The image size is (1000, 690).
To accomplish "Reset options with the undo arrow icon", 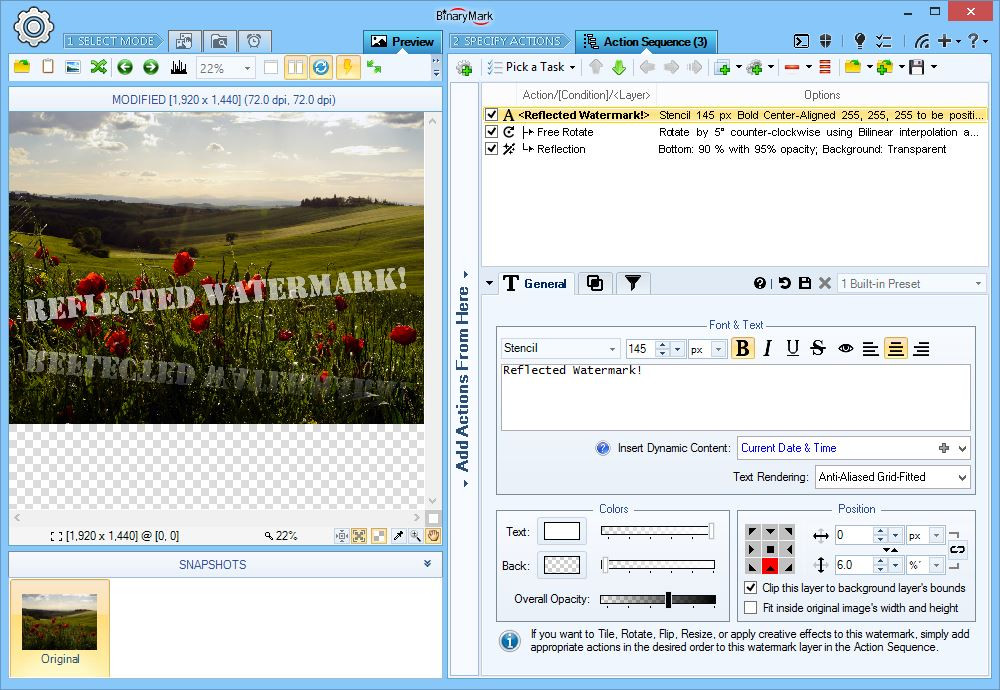I will coord(784,283).
